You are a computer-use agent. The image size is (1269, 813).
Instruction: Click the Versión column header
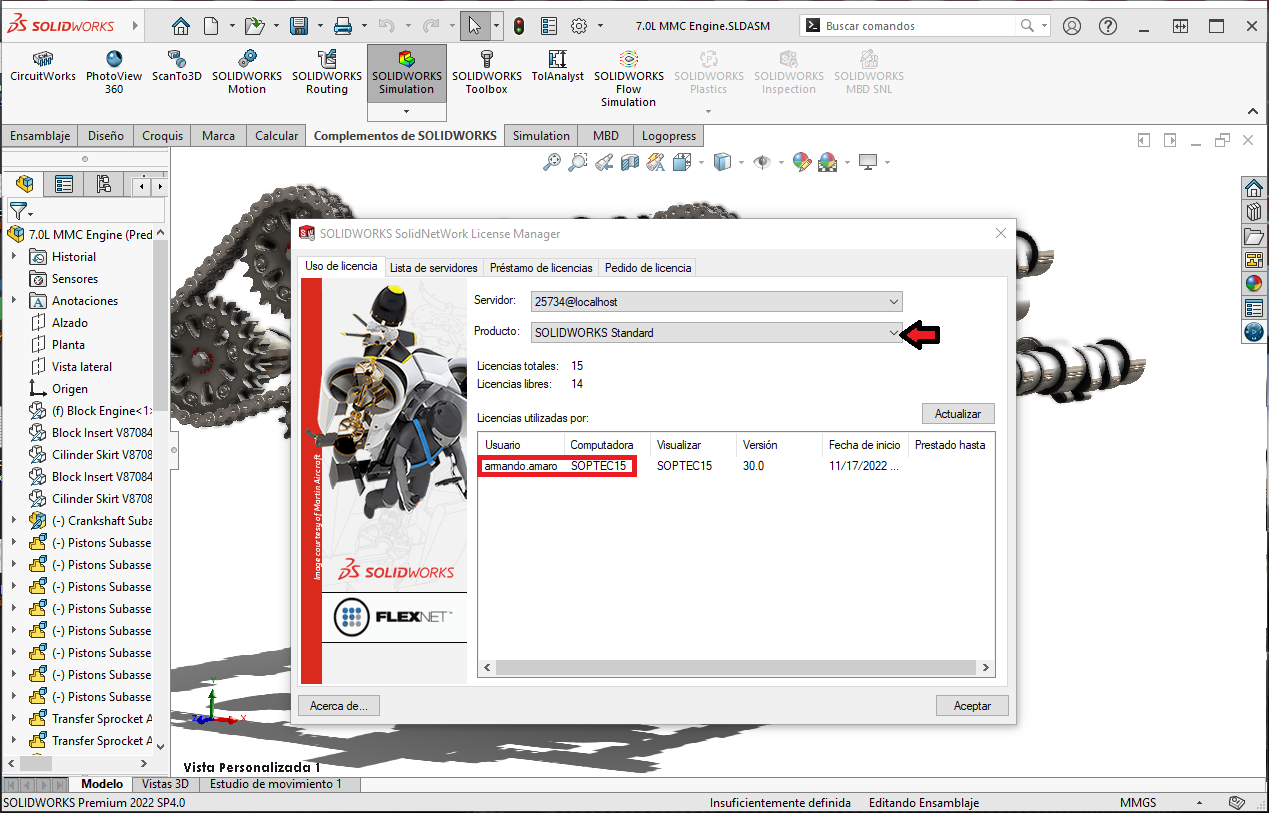(x=778, y=445)
